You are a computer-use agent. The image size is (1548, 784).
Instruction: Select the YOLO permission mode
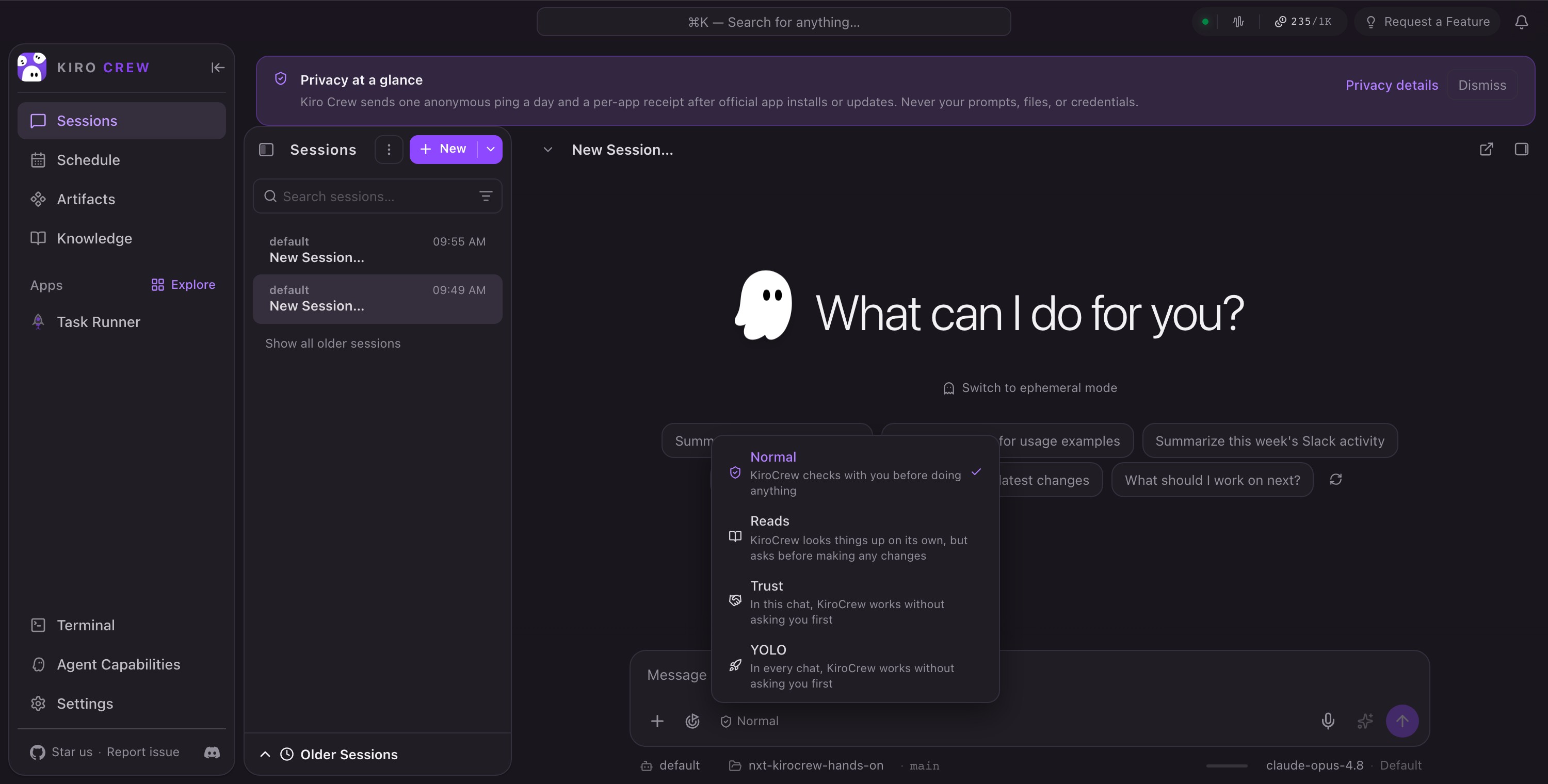click(855, 666)
